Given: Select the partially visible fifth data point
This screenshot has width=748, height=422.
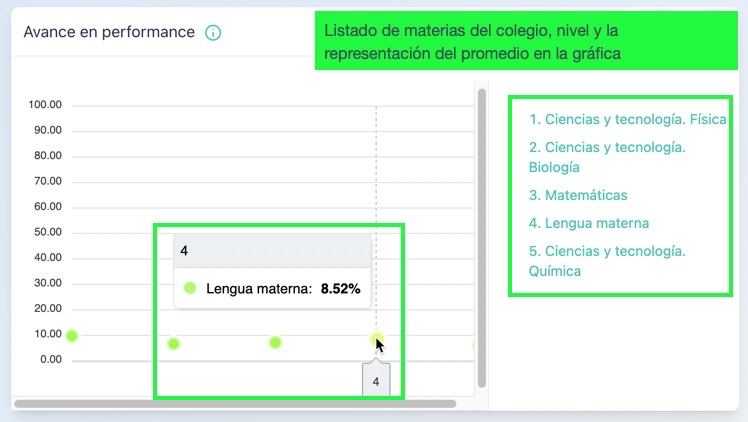Looking at the screenshot, I should pos(476,346).
